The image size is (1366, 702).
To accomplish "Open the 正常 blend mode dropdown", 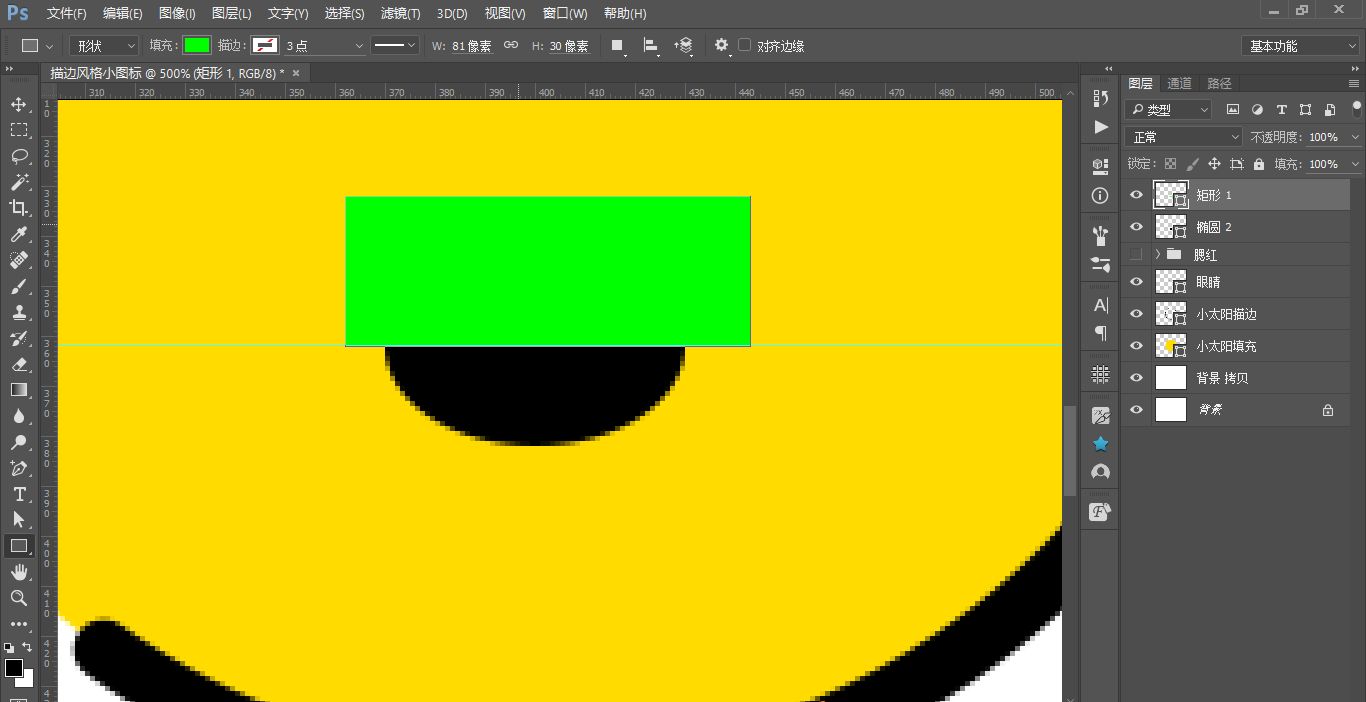I will 1184,137.
